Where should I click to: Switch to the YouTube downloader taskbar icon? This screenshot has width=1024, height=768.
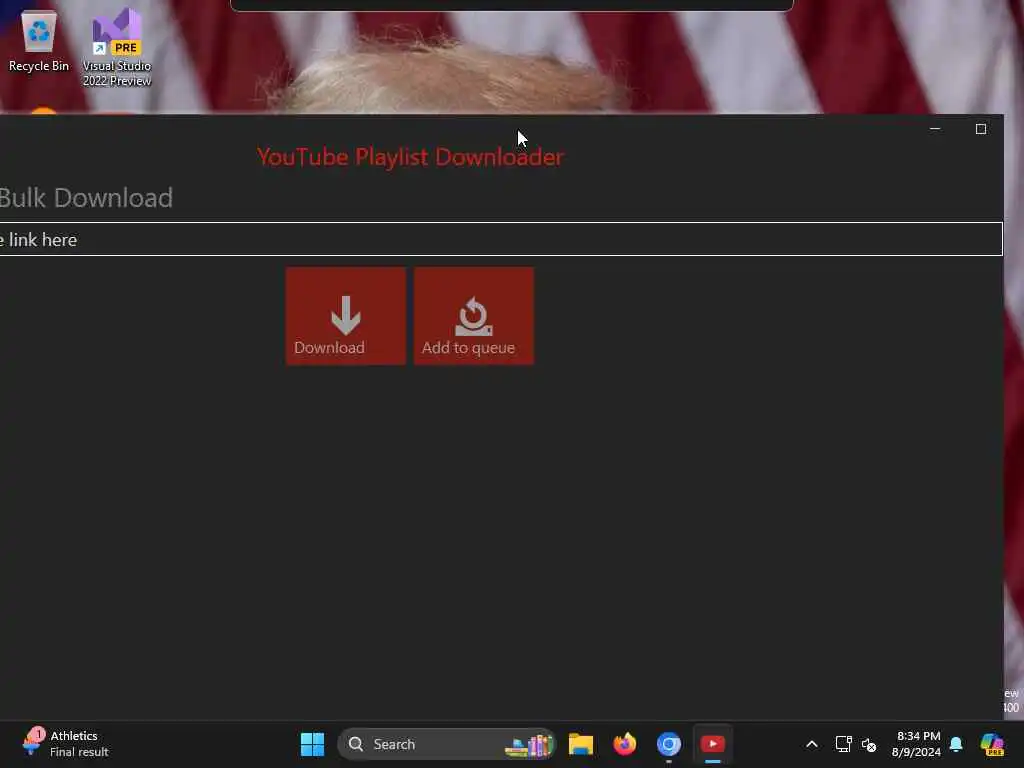click(x=712, y=744)
